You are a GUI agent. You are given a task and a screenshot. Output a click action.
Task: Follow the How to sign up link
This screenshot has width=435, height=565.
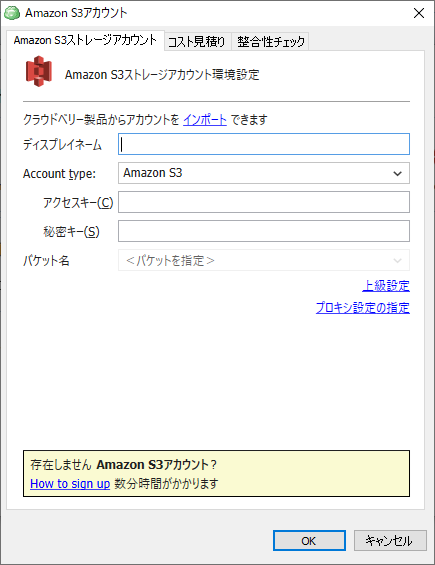pos(70,484)
